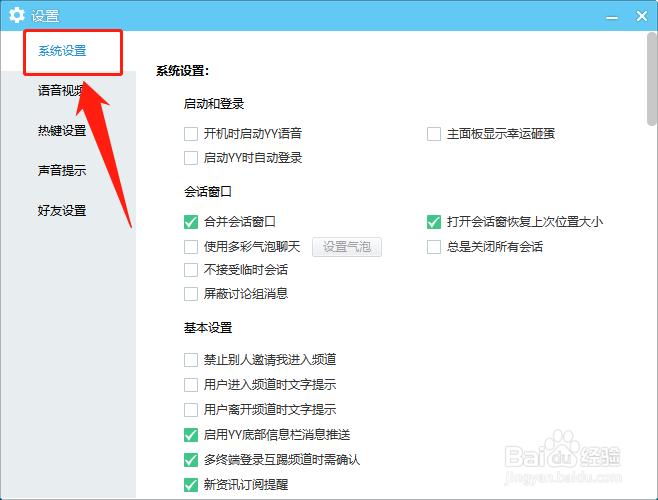Switch to the 语音视频 tab
Image resolution: width=658 pixels, height=500 pixels.
point(62,90)
